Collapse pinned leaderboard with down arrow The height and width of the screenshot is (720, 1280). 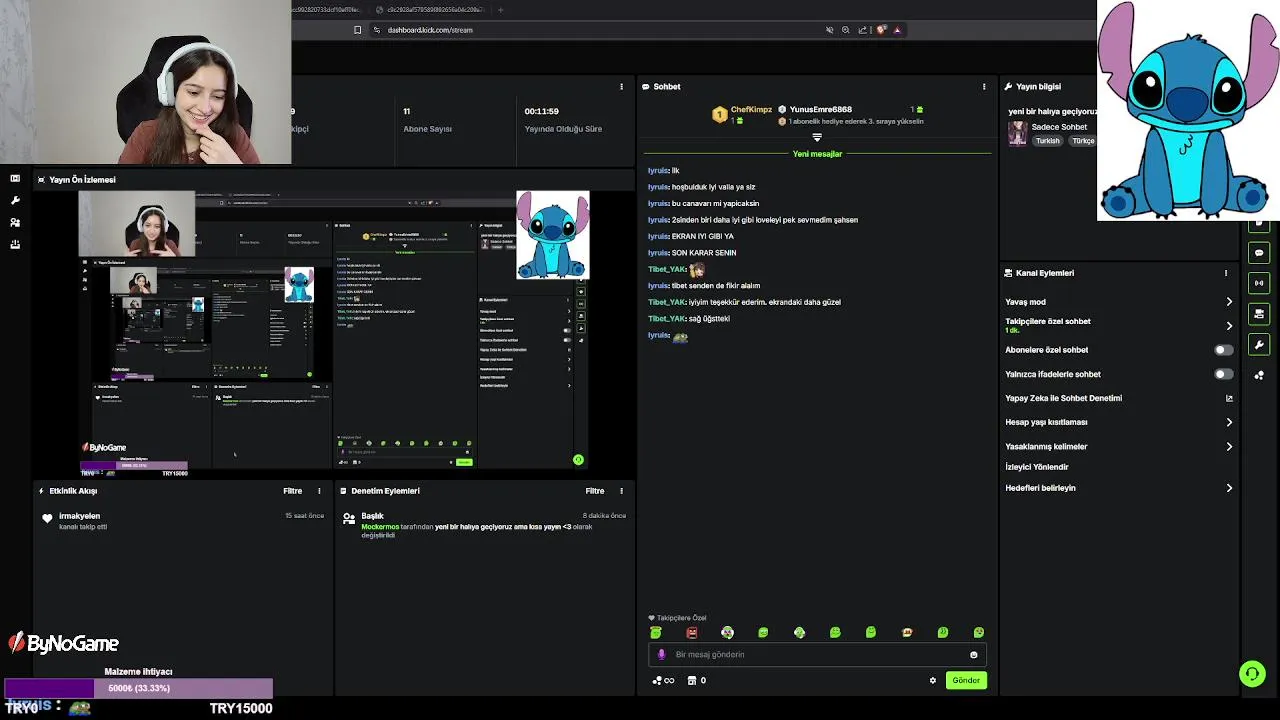point(817,137)
